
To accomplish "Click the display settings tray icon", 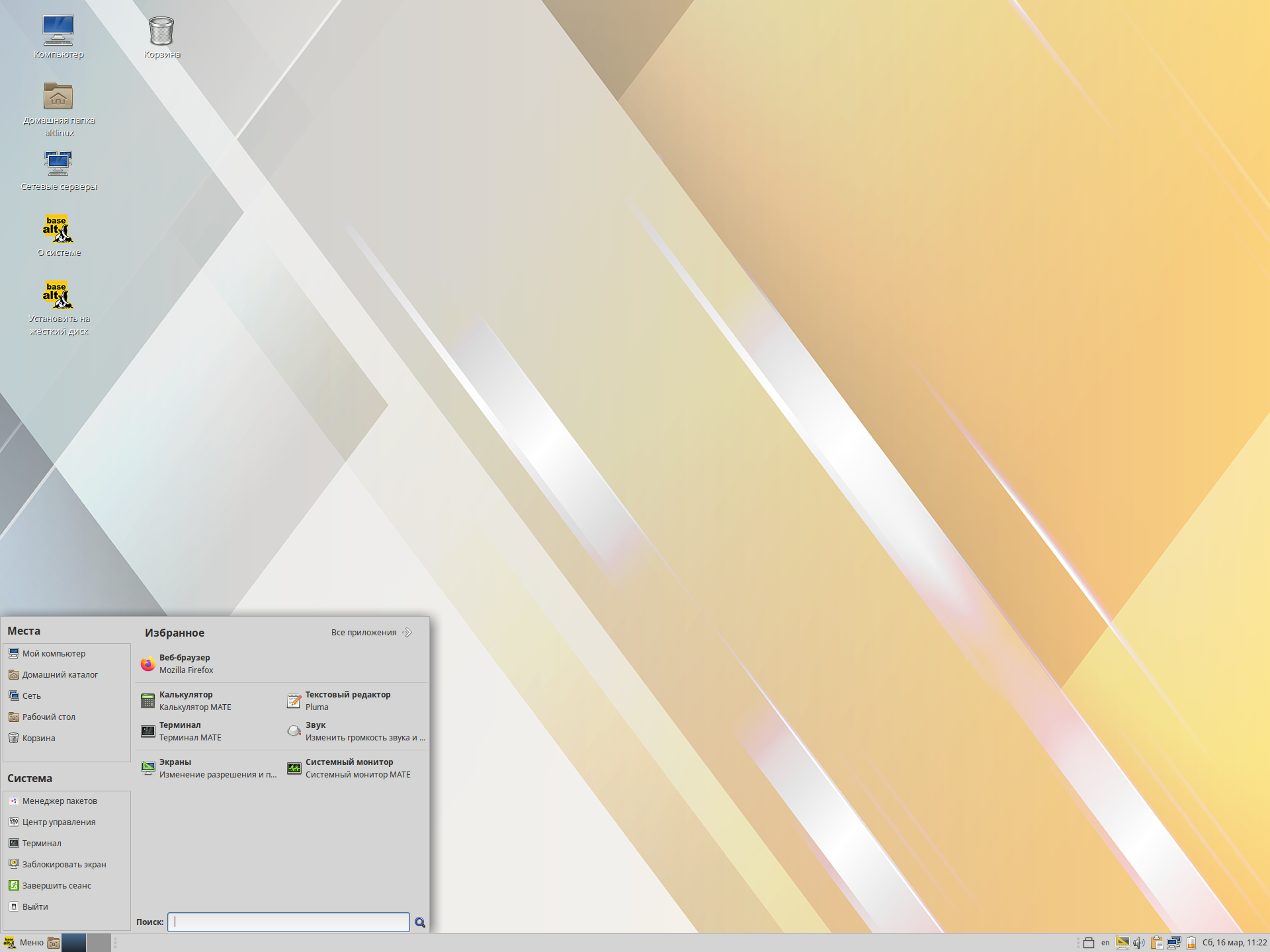I will 1122,943.
